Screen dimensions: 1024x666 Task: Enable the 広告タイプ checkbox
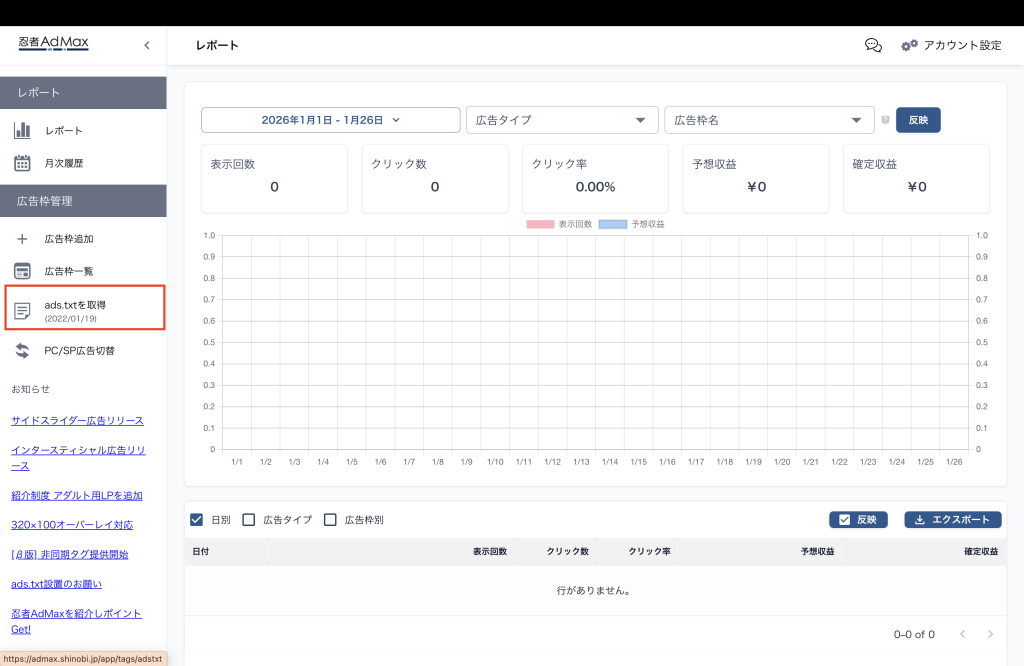(249, 520)
